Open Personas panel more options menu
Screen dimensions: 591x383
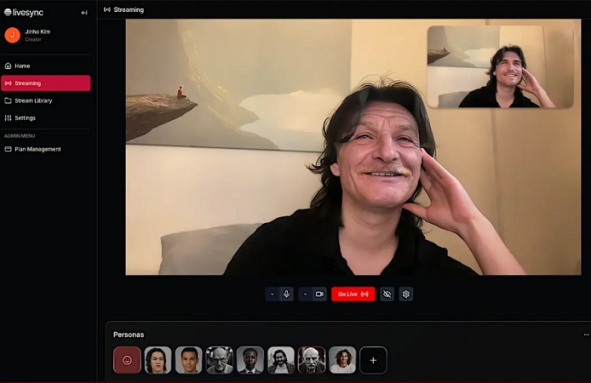586,335
